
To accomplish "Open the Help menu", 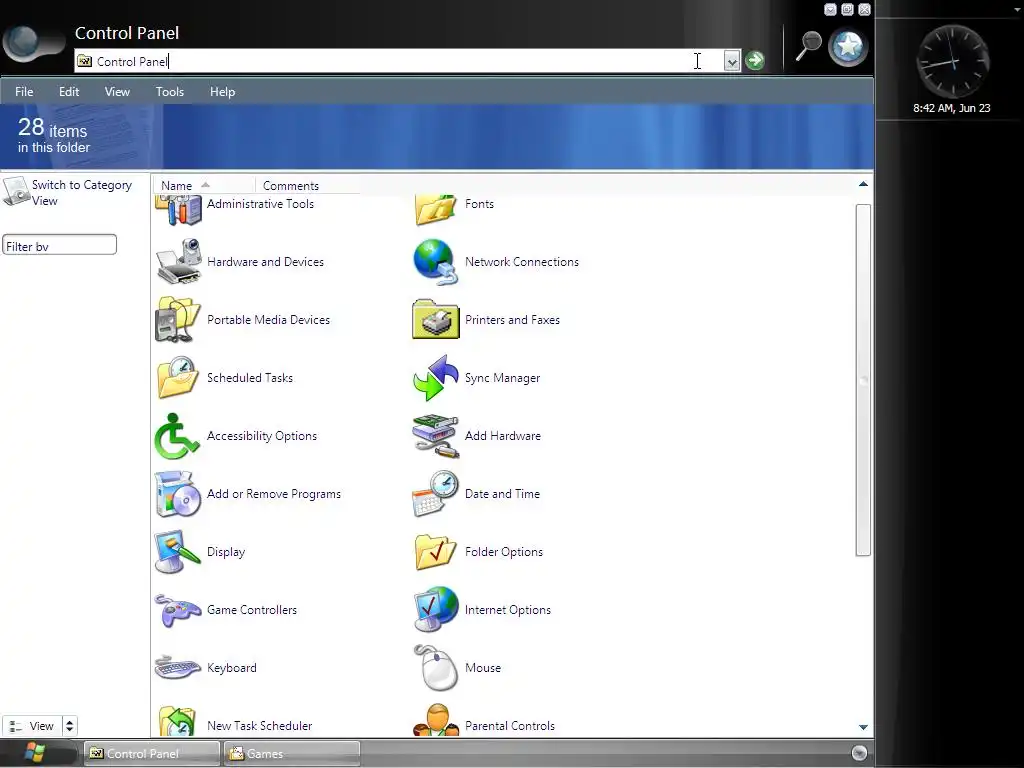I will pyautogui.click(x=222, y=92).
